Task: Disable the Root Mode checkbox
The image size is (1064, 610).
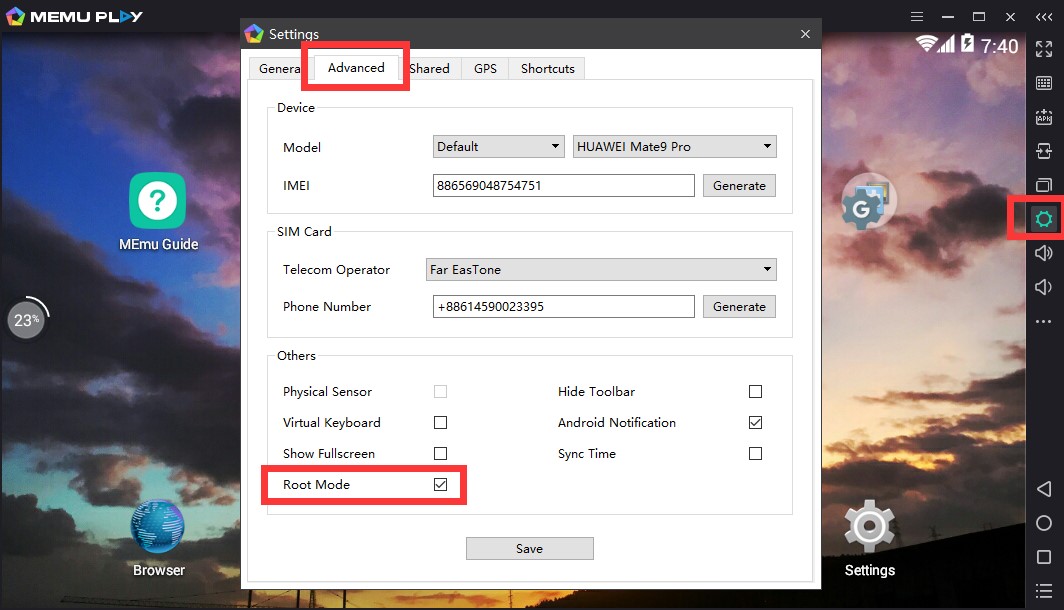Action: pyautogui.click(x=440, y=485)
